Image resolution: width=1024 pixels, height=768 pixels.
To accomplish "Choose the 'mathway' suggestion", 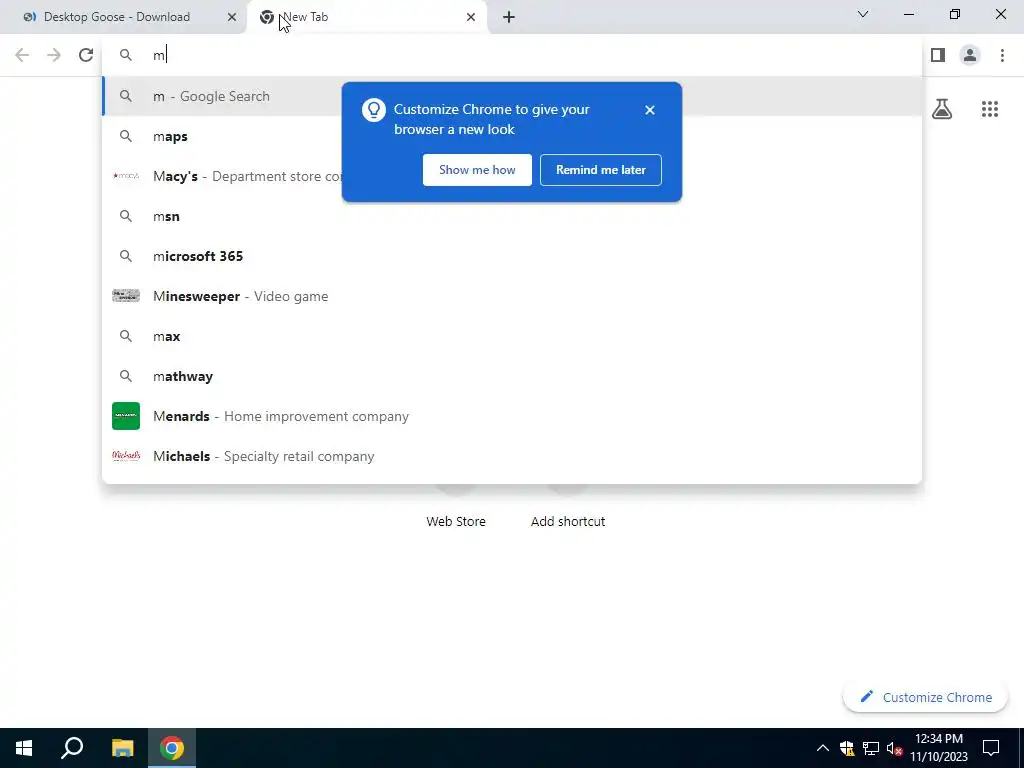I will pos(512,376).
